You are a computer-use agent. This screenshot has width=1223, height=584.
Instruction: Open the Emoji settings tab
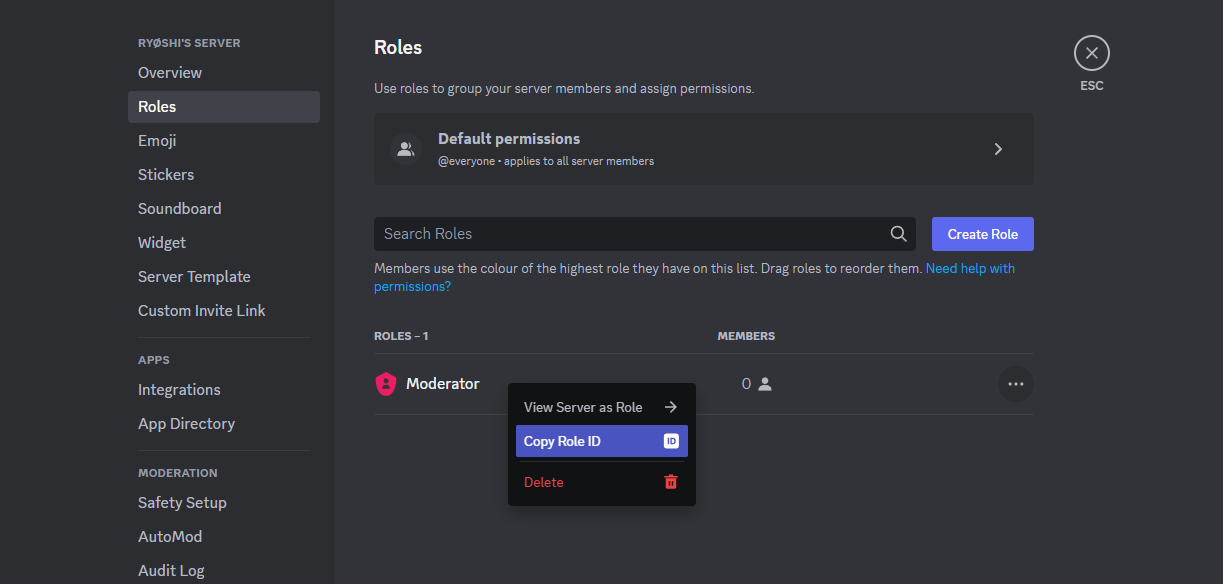pyautogui.click(x=157, y=141)
